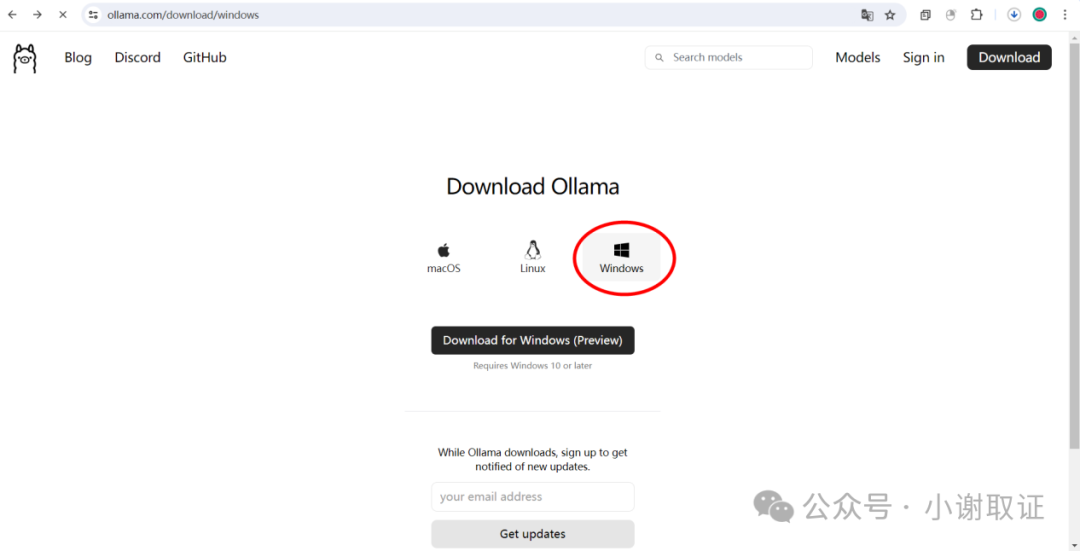The image size is (1080, 551).
Task: Click the tab-copy toolbar icon beside the star
Action: (x=925, y=14)
